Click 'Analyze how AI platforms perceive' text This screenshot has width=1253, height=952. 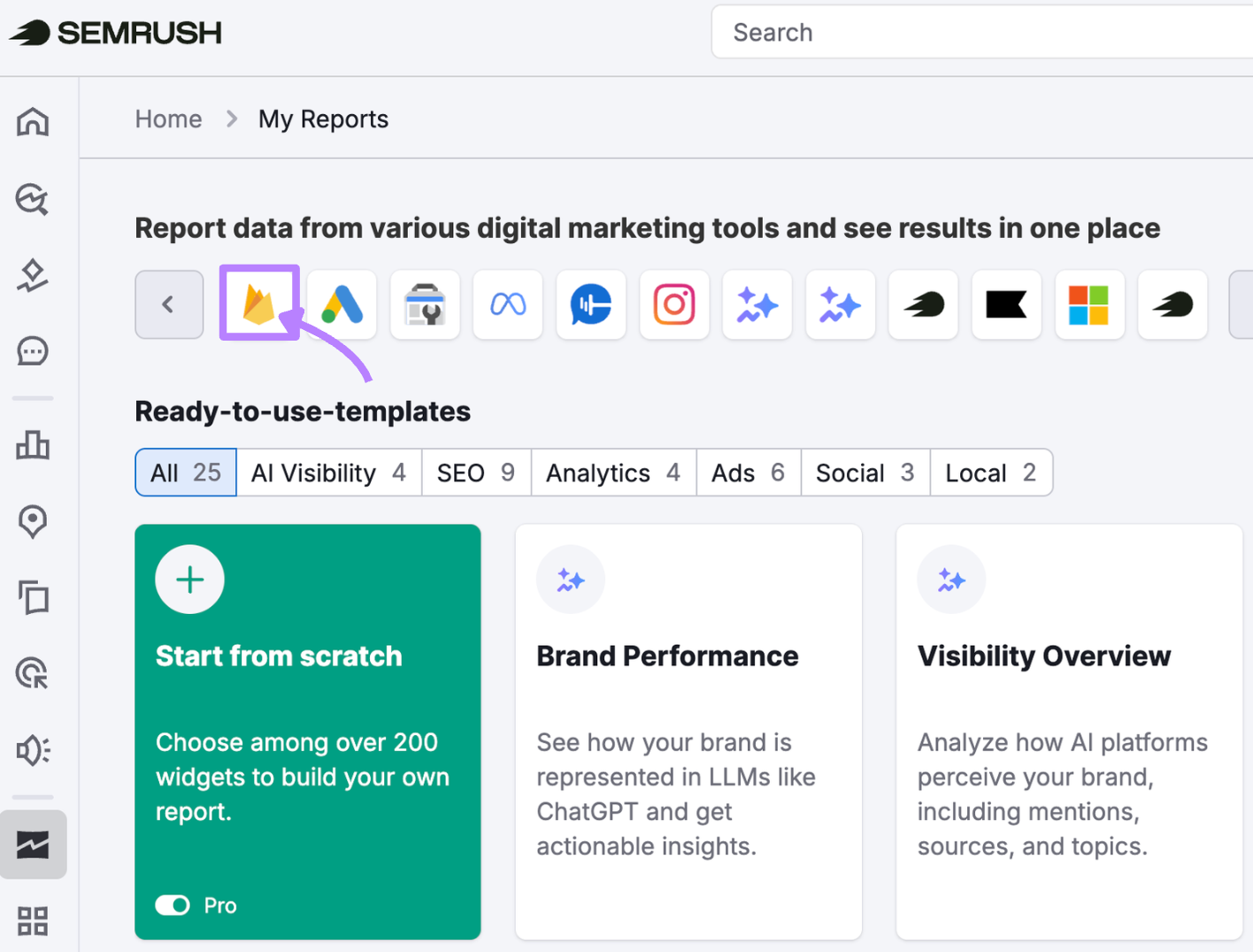coord(1063,794)
